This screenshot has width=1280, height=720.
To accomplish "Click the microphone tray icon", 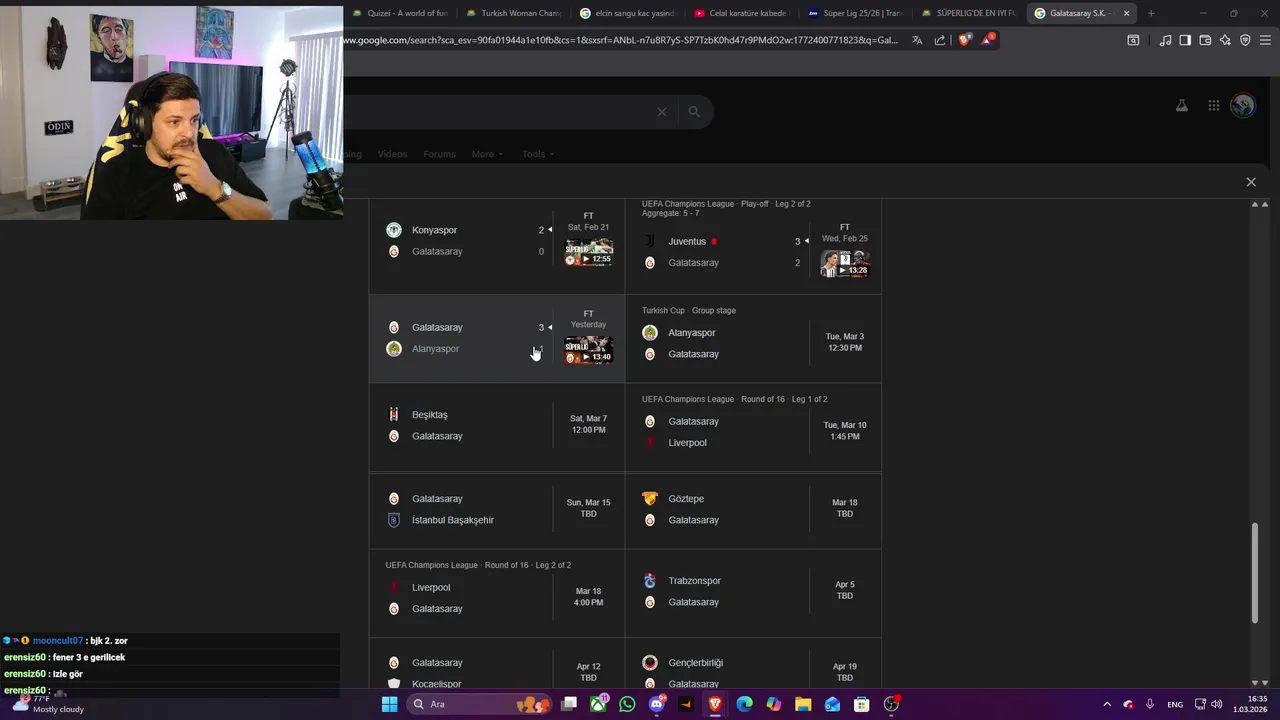I will [x=1150, y=704].
